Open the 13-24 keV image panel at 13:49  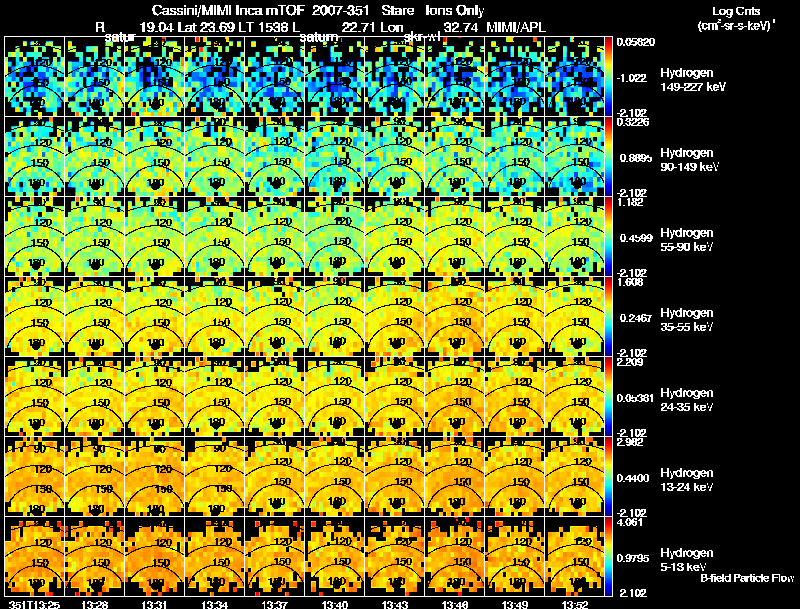click(515, 476)
